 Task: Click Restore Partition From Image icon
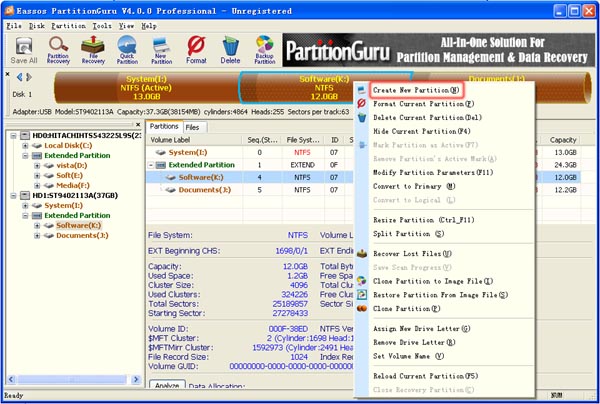pos(362,295)
